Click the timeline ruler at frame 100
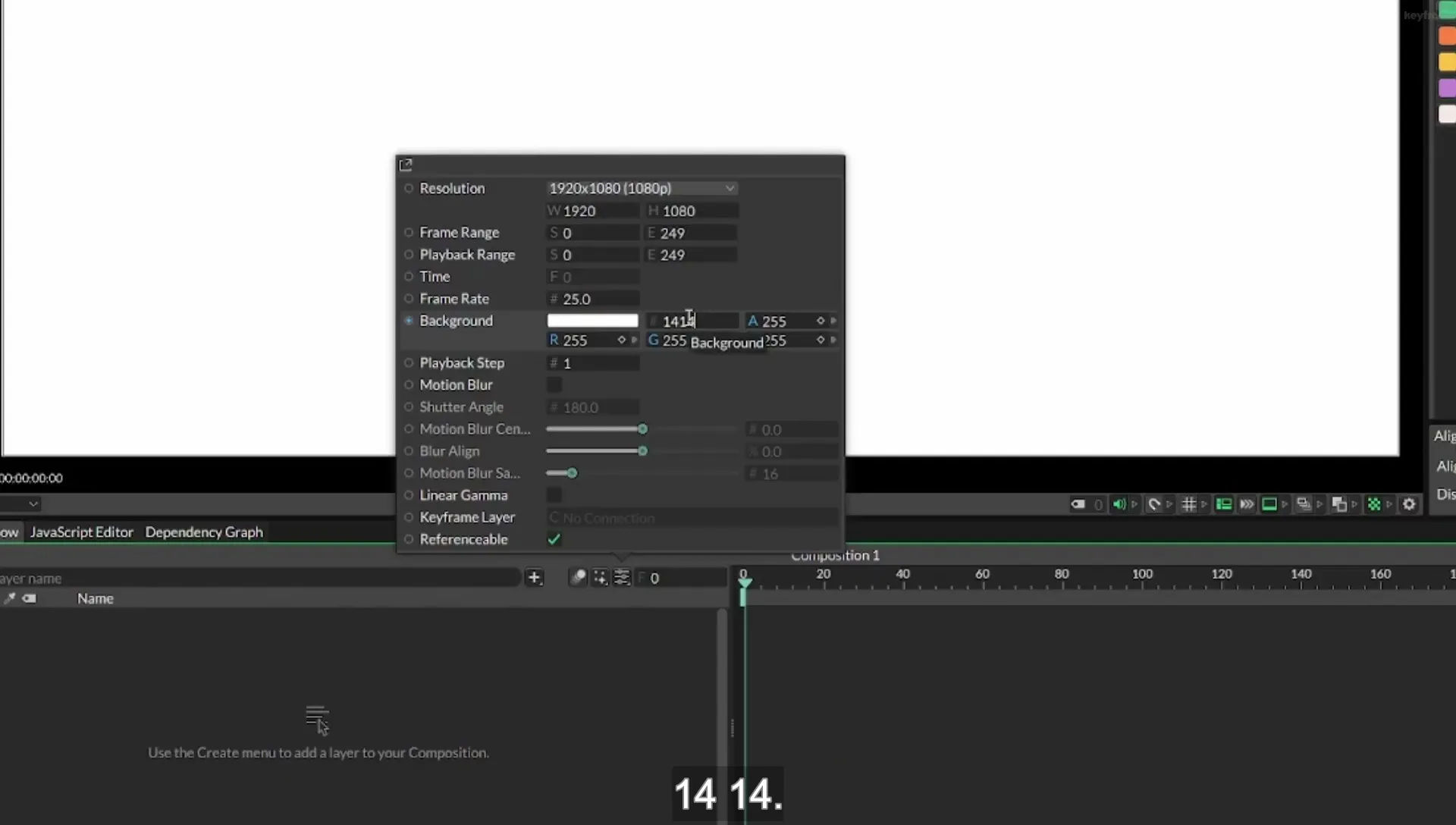The image size is (1456, 825). (1142, 574)
